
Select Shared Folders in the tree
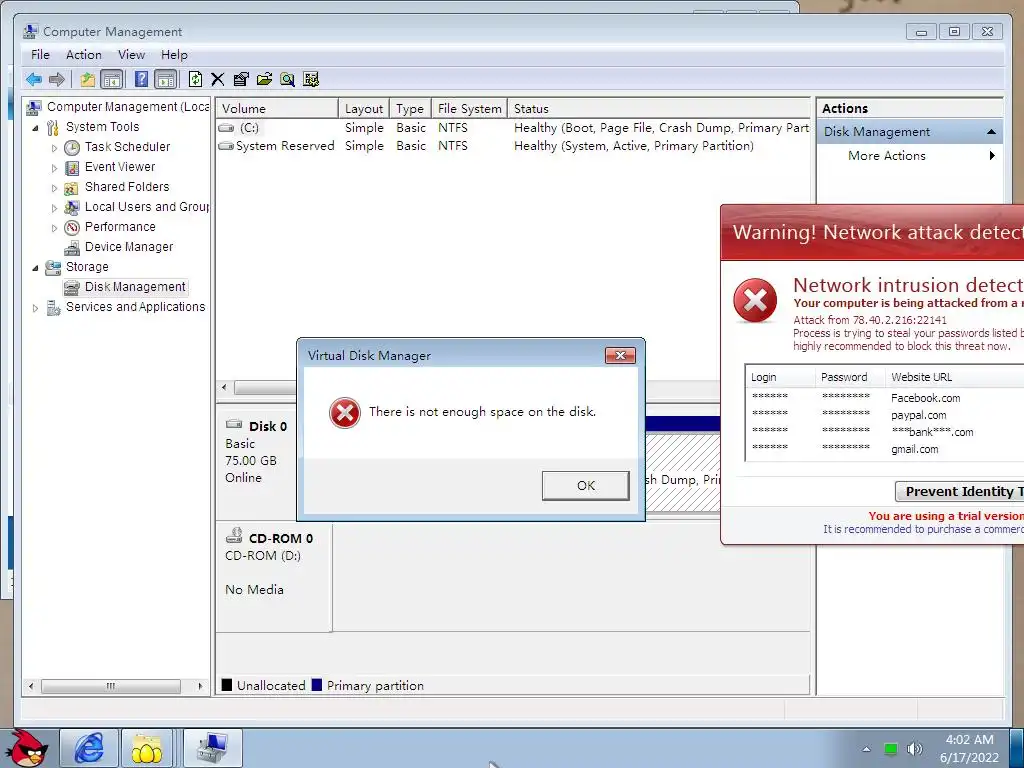[x=127, y=187]
